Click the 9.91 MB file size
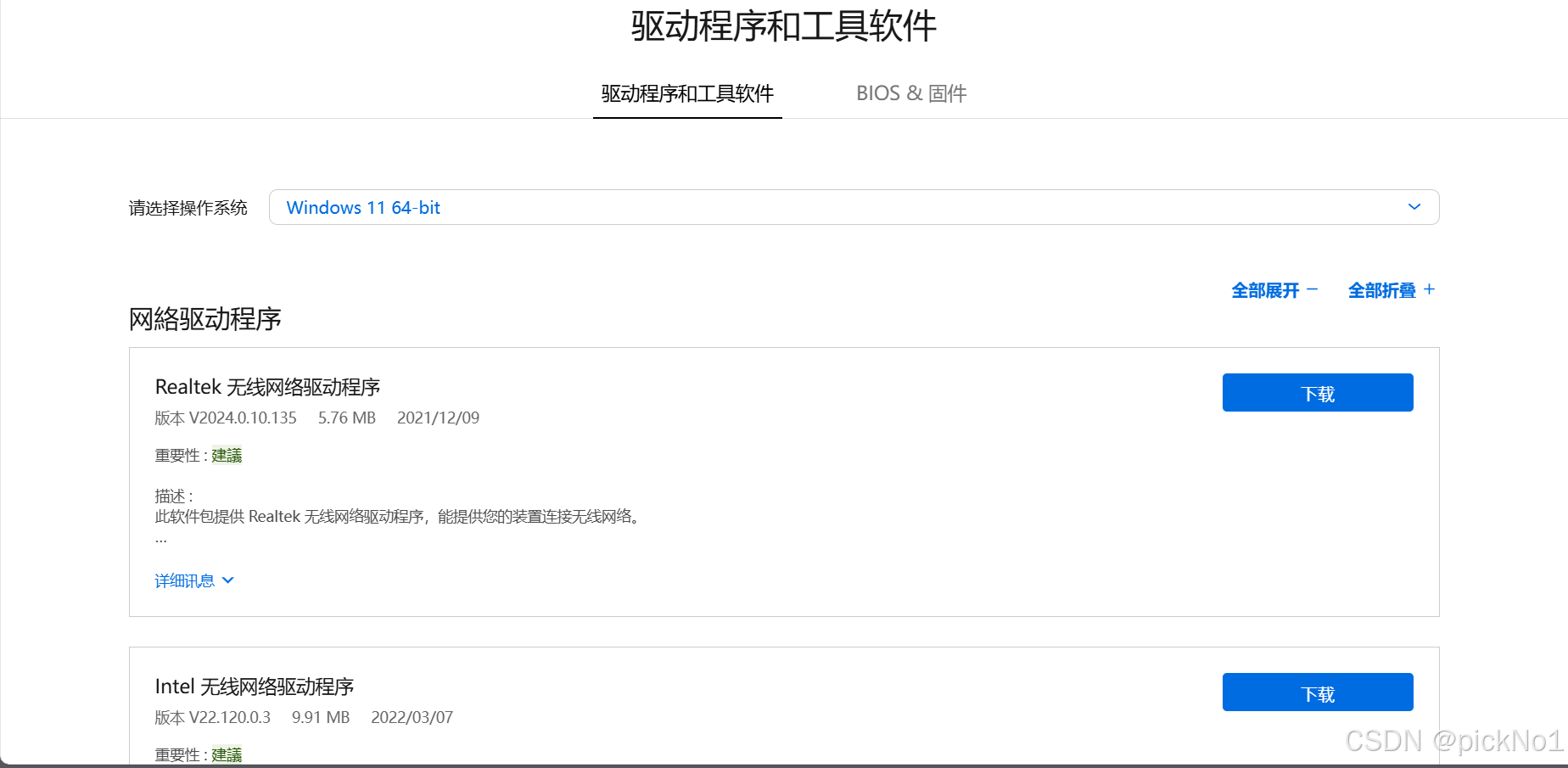 pos(321,717)
